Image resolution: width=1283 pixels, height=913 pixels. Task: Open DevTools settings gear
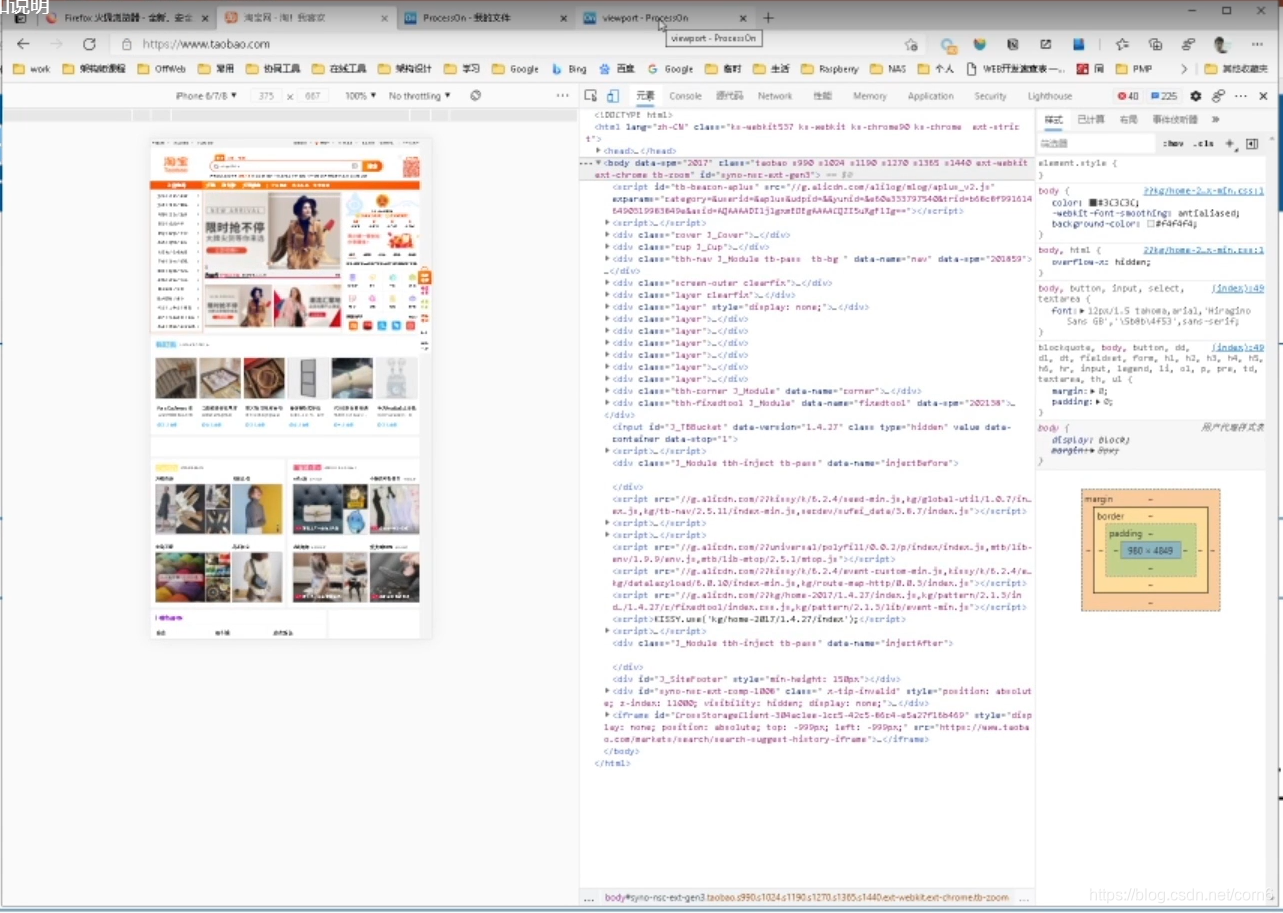[x=1195, y=96]
